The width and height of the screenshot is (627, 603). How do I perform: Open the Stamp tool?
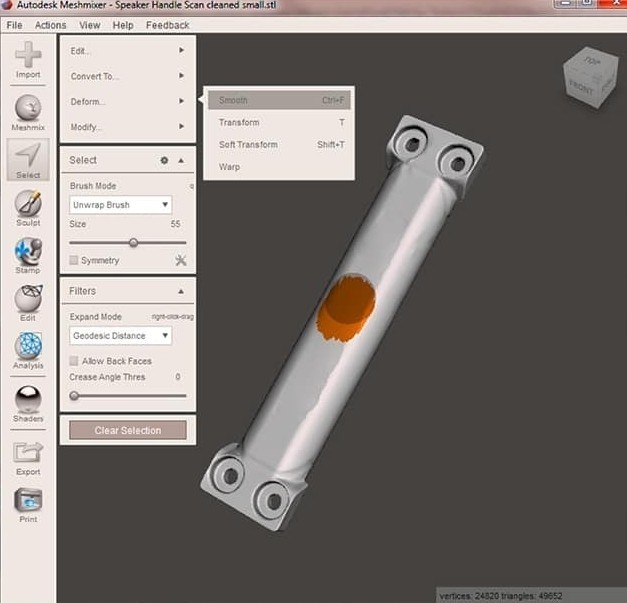pos(28,253)
